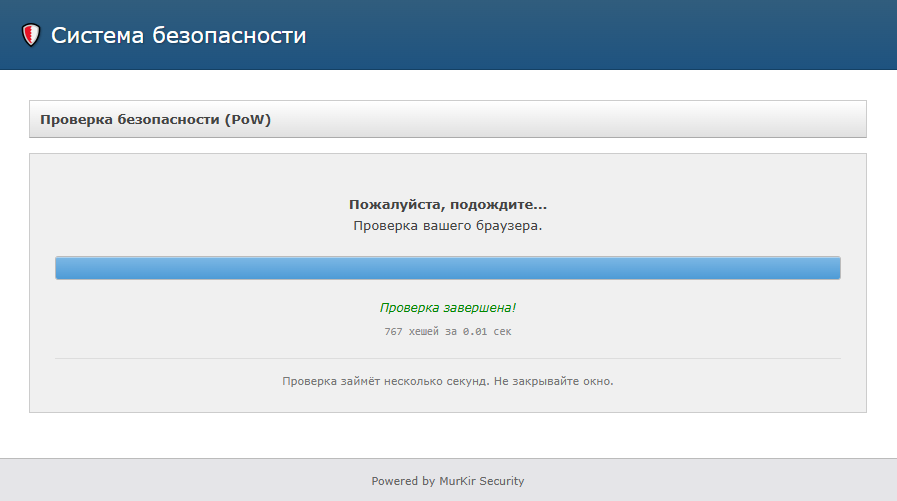The image size is (897, 501).
Task: Click the "767" hash count number
Action: tap(394, 331)
